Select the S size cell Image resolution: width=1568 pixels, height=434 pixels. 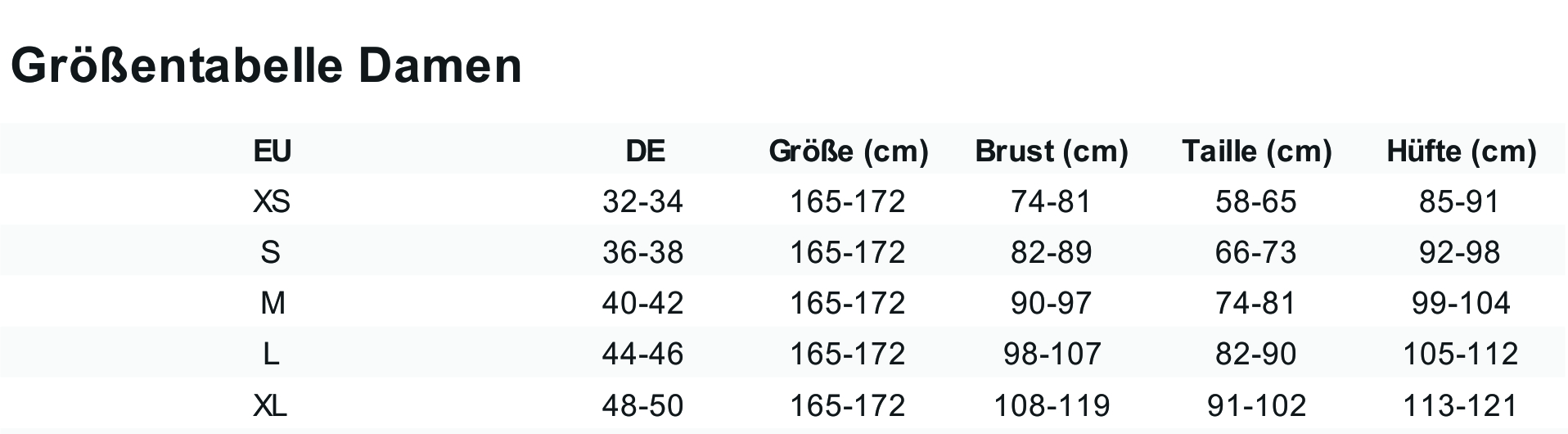point(271,252)
